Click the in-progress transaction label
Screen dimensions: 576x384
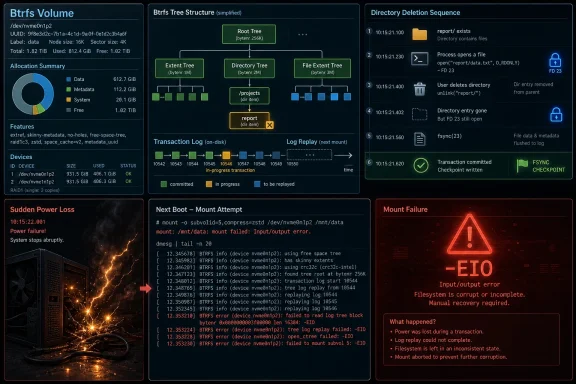pos(230,171)
